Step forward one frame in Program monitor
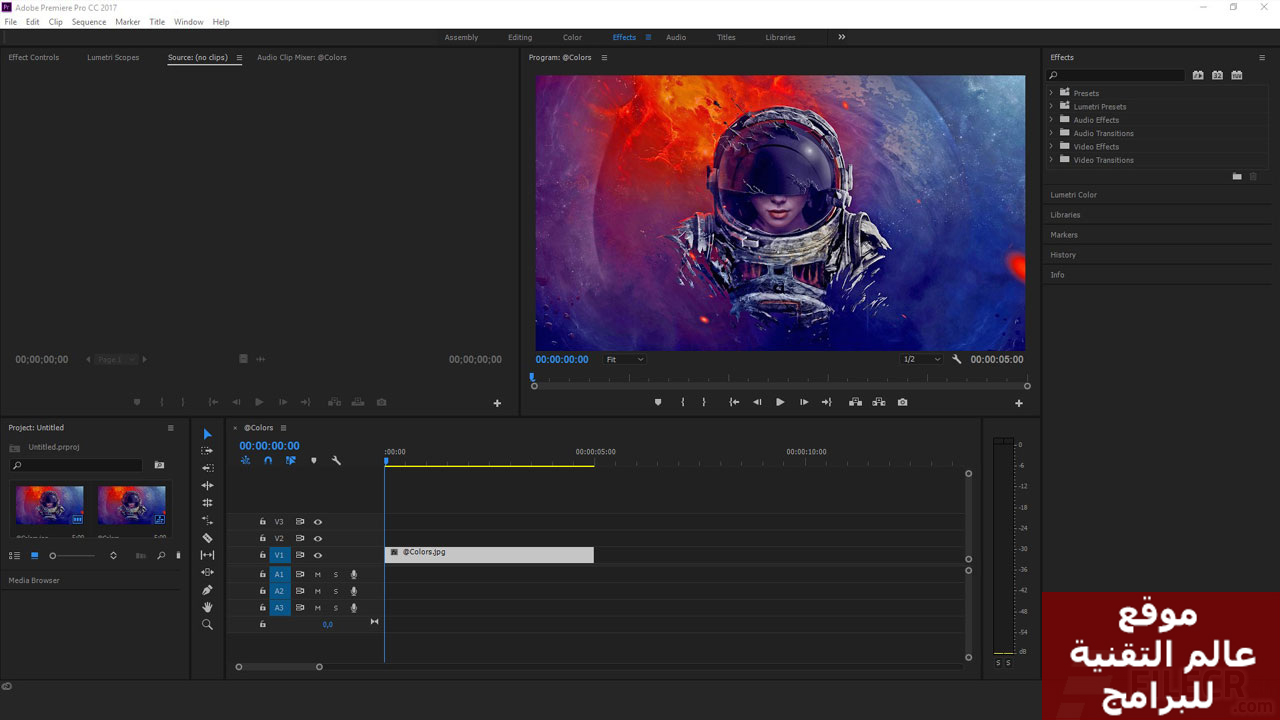The width and height of the screenshot is (1280, 720). [803, 402]
